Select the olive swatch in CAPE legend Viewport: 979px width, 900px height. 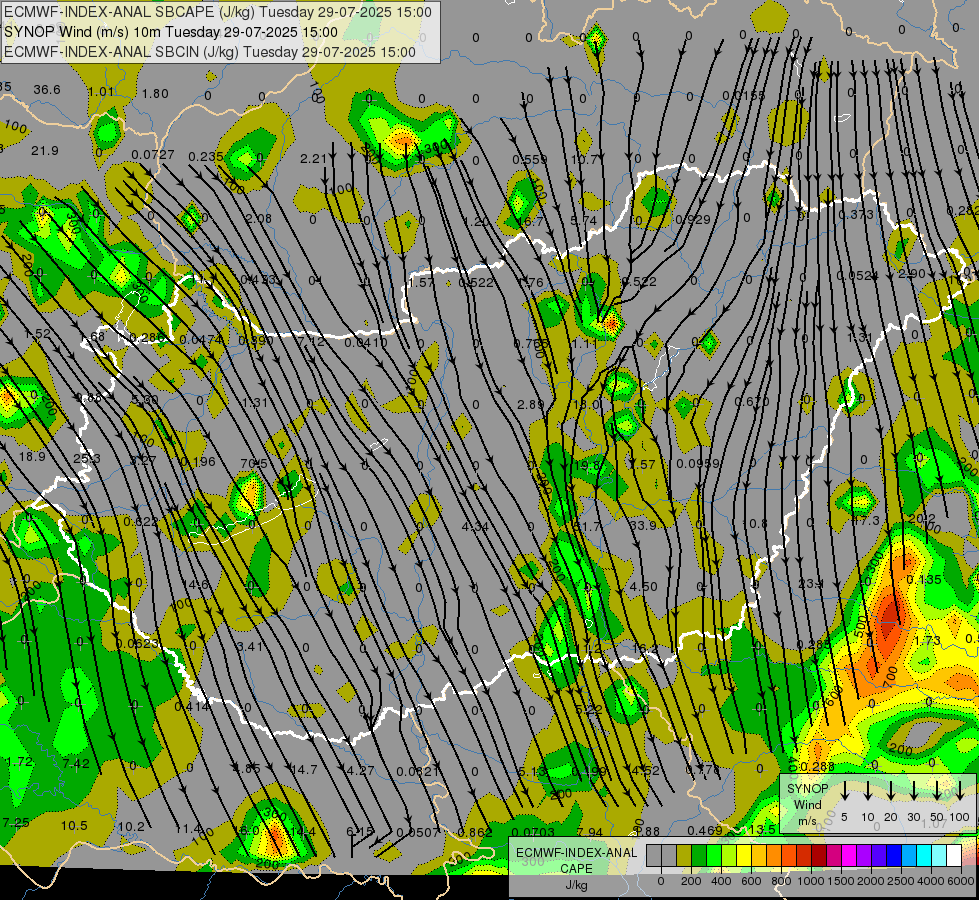(684, 856)
